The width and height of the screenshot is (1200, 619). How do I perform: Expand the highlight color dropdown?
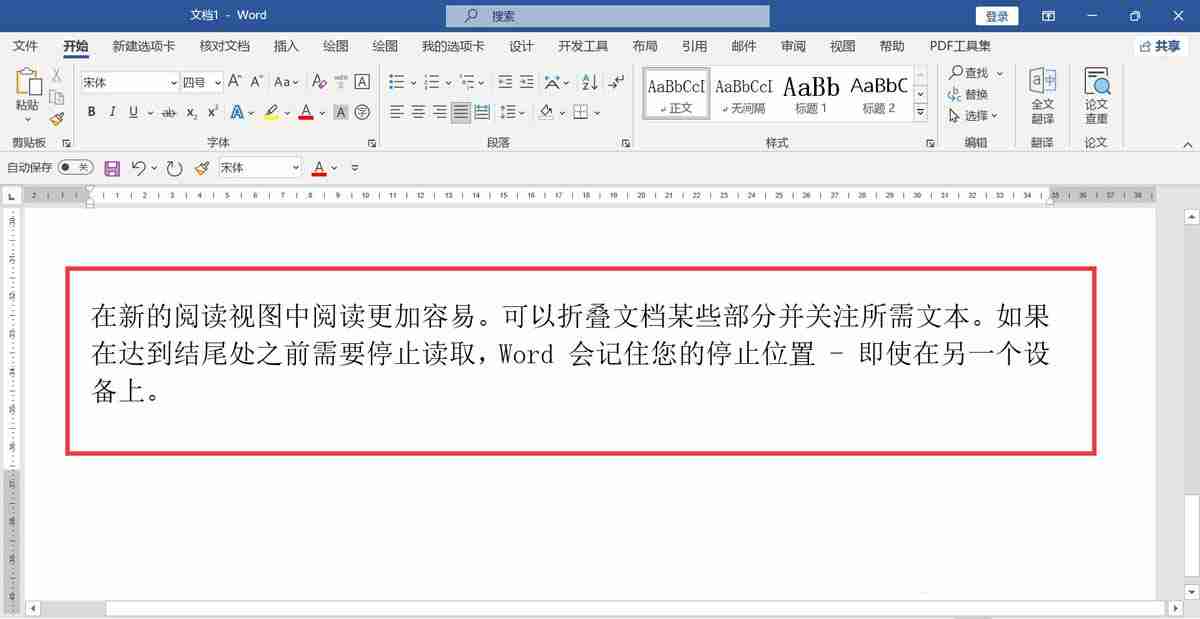coord(286,111)
